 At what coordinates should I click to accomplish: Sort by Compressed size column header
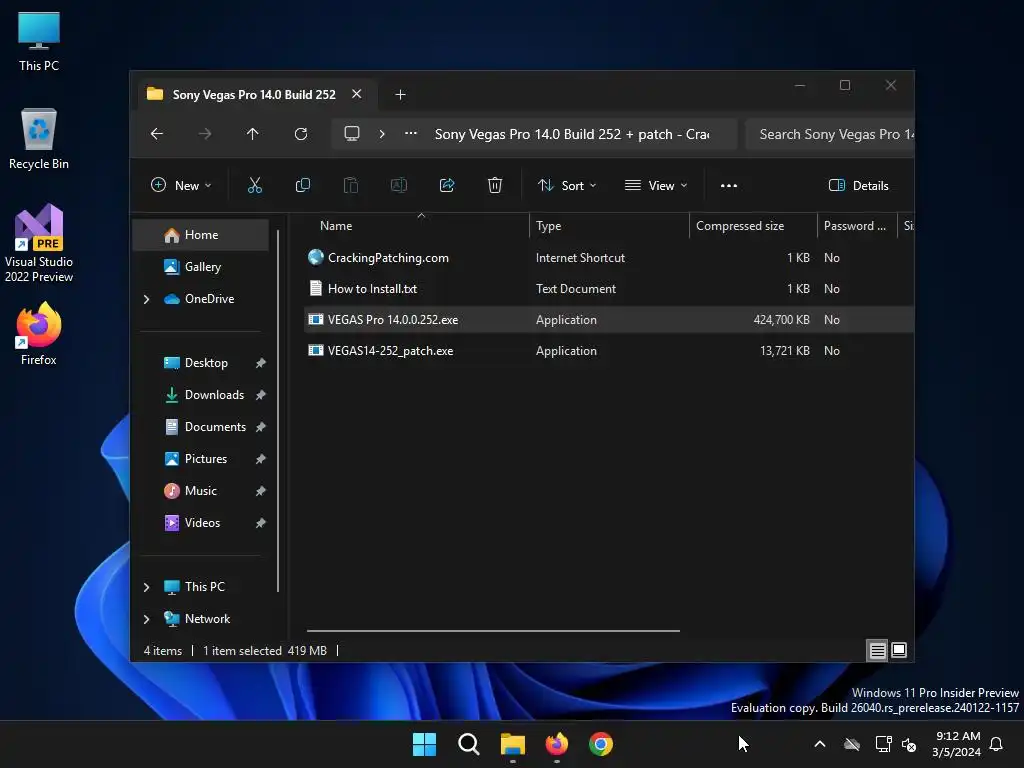(753, 226)
